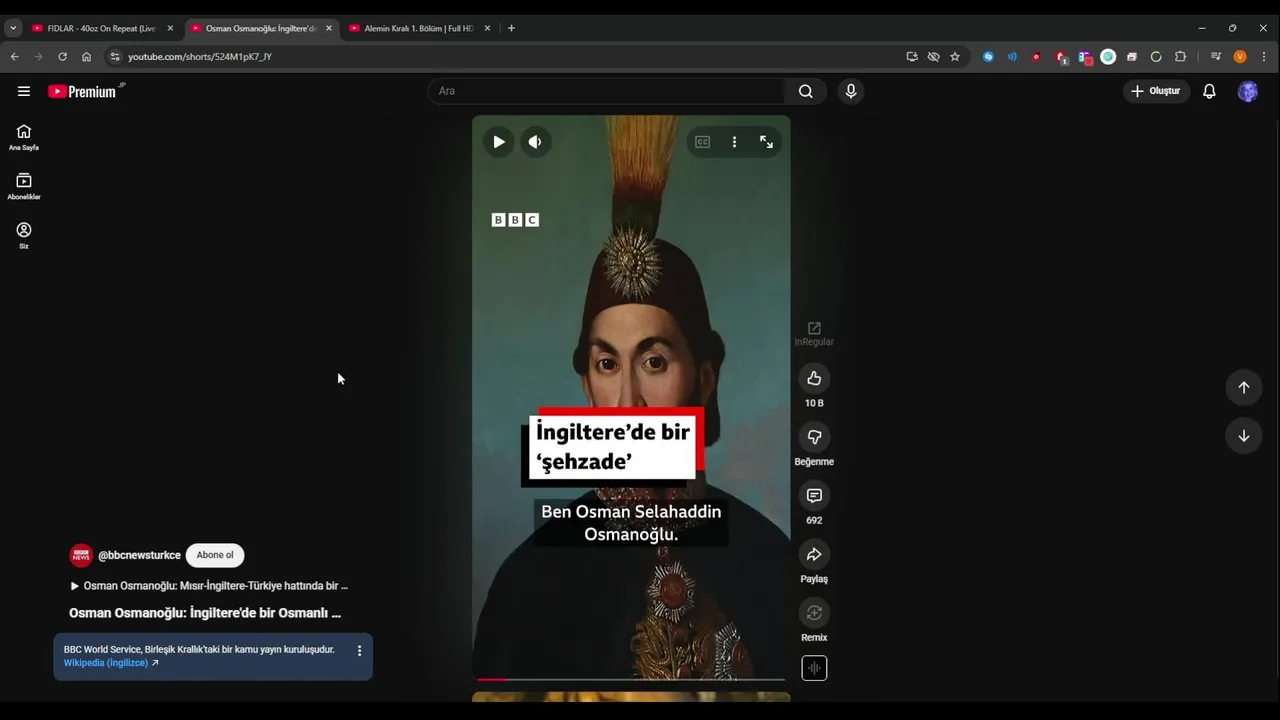
Task: Open the Chrome profile V avatar
Action: tap(1240, 57)
